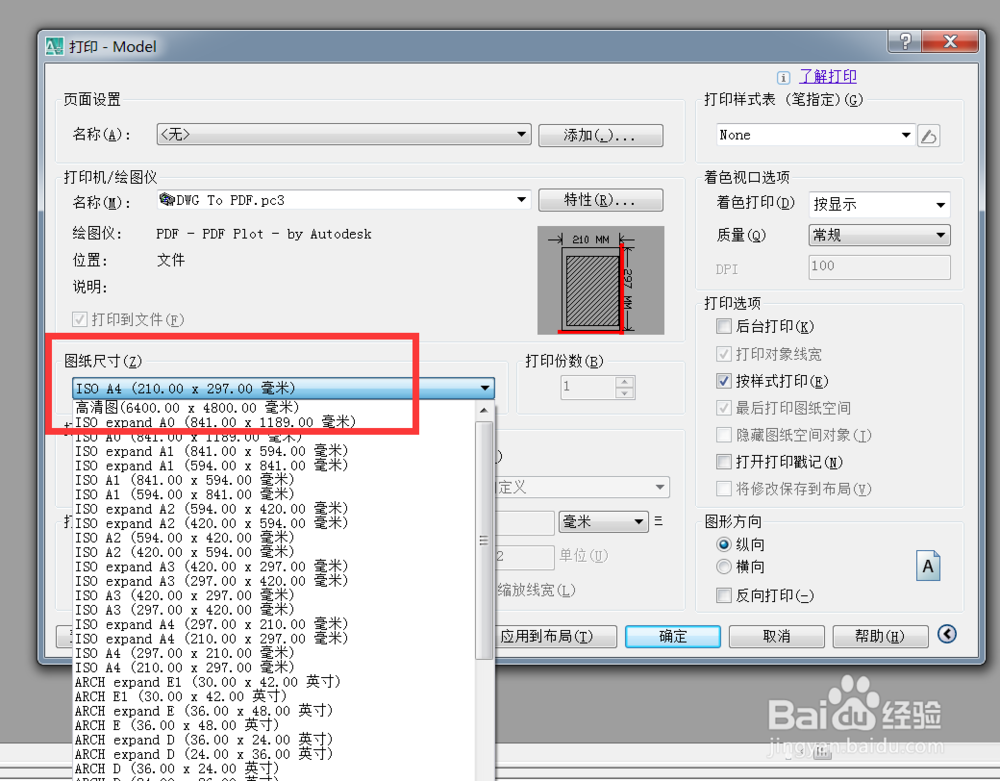This screenshot has height=781, width=1000.
Task: Decrease copies with the stepper down arrow
Action: (x=624, y=393)
